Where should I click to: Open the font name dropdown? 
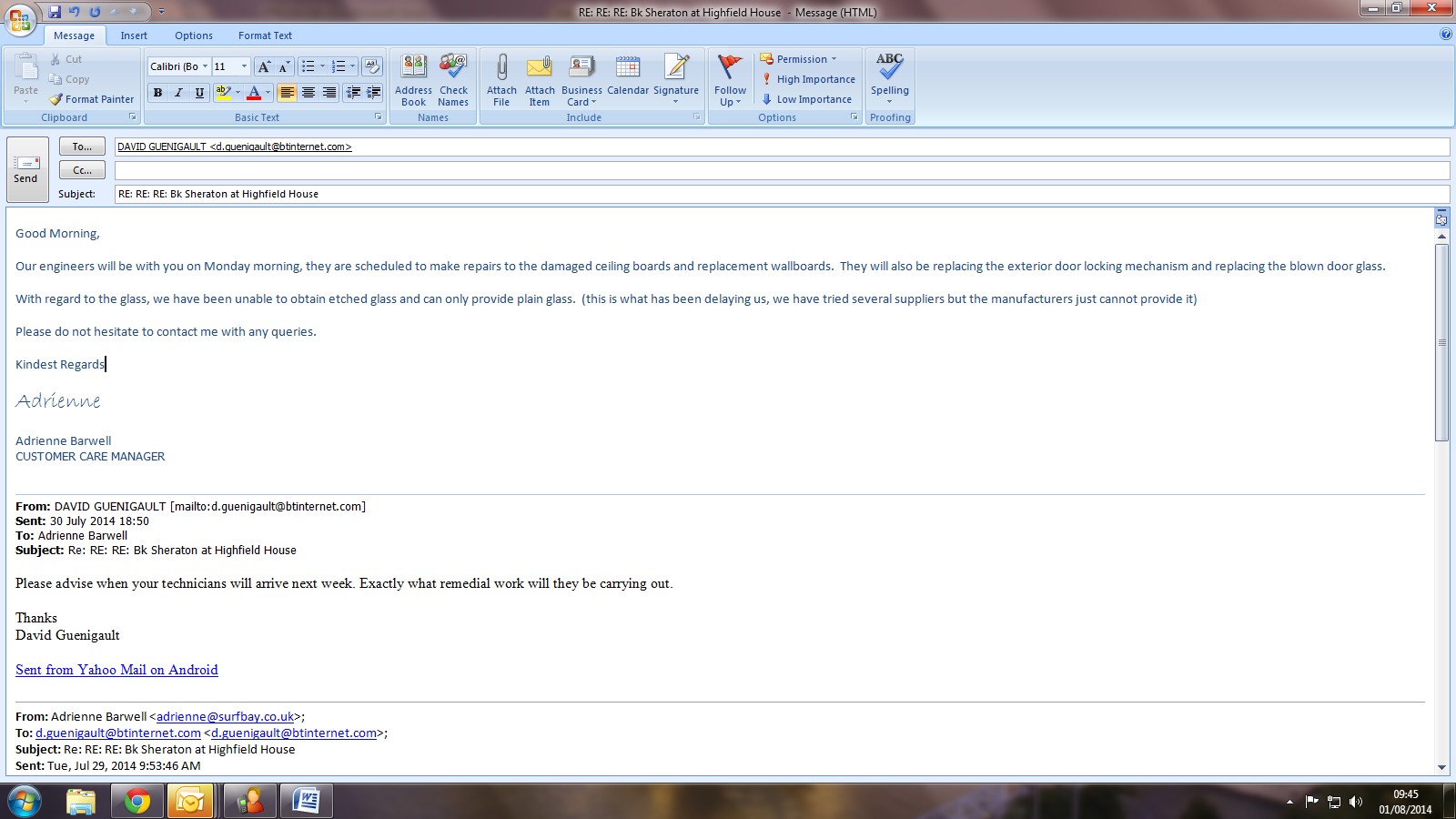tap(205, 66)
